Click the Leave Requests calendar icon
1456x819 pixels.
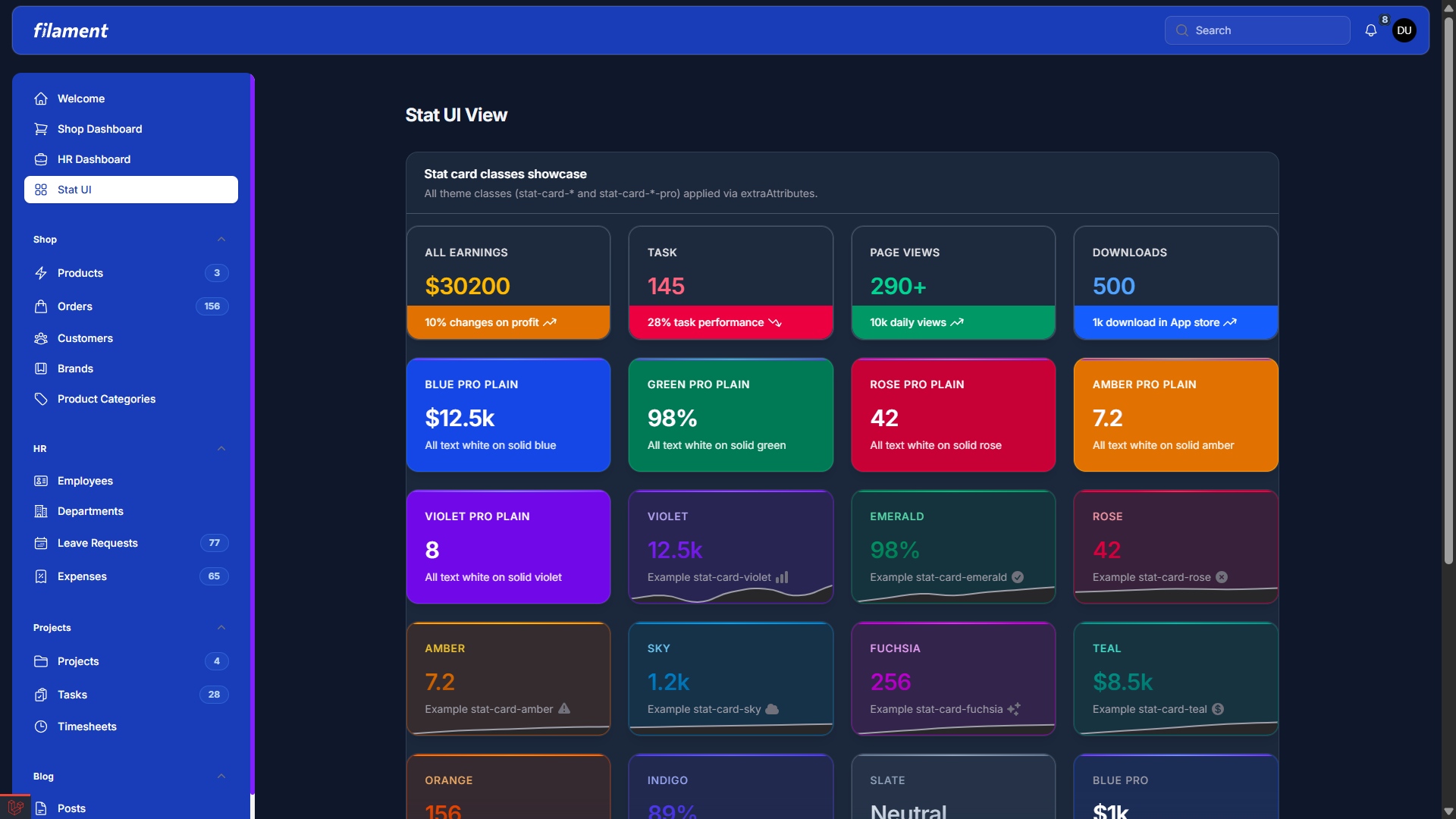(x=41, y=543)
